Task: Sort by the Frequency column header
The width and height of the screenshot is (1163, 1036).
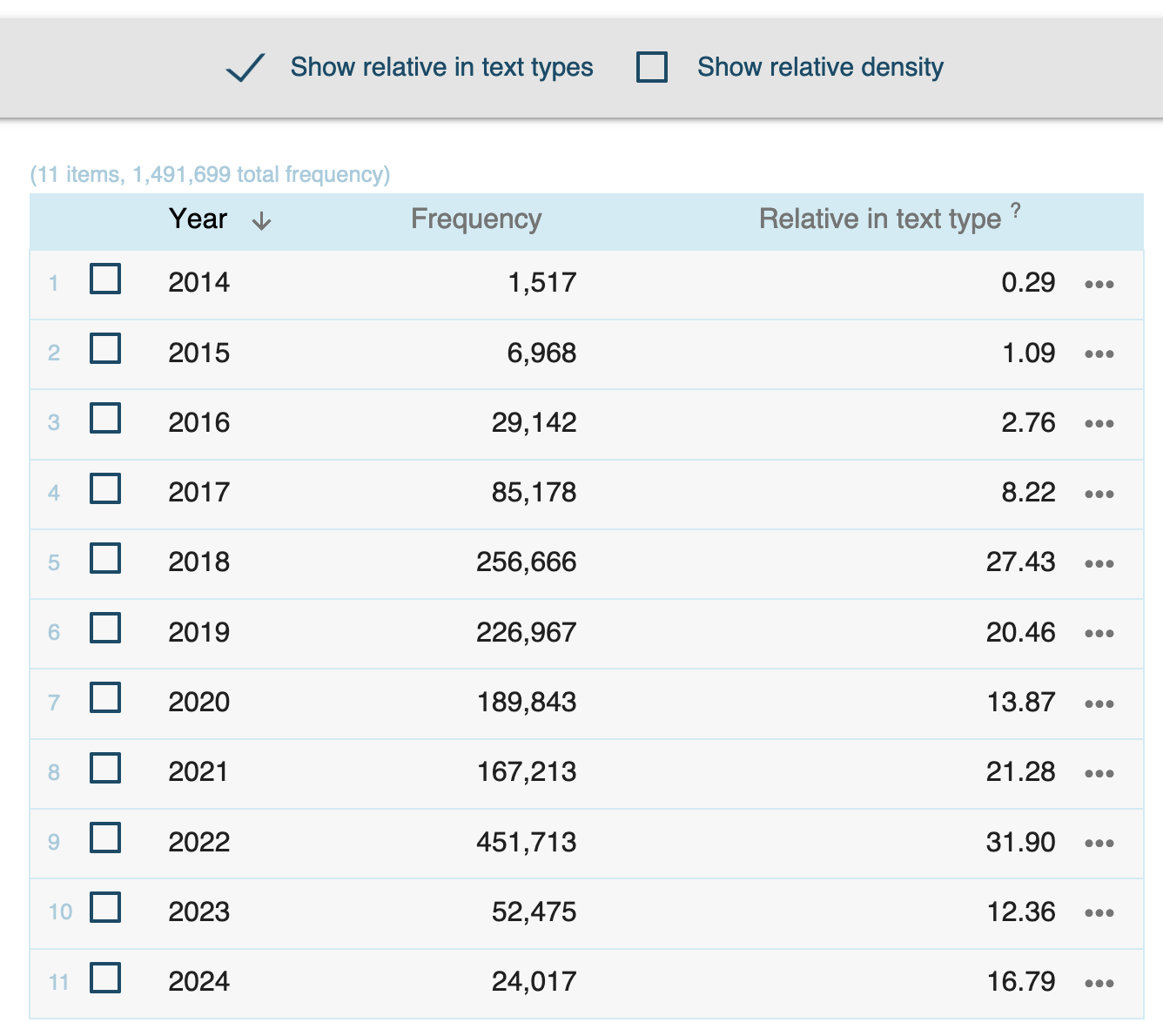Action: coord(475,219)
